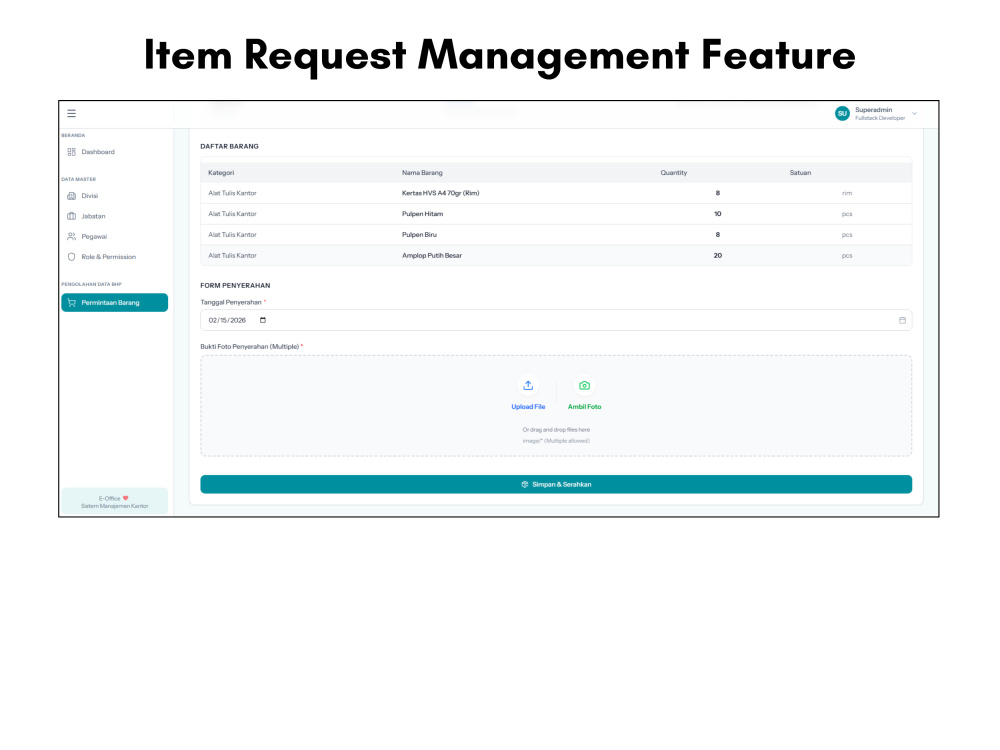Click the Divisi building icon
This screenshot has width=1000, height=750.
pos(71,196)
